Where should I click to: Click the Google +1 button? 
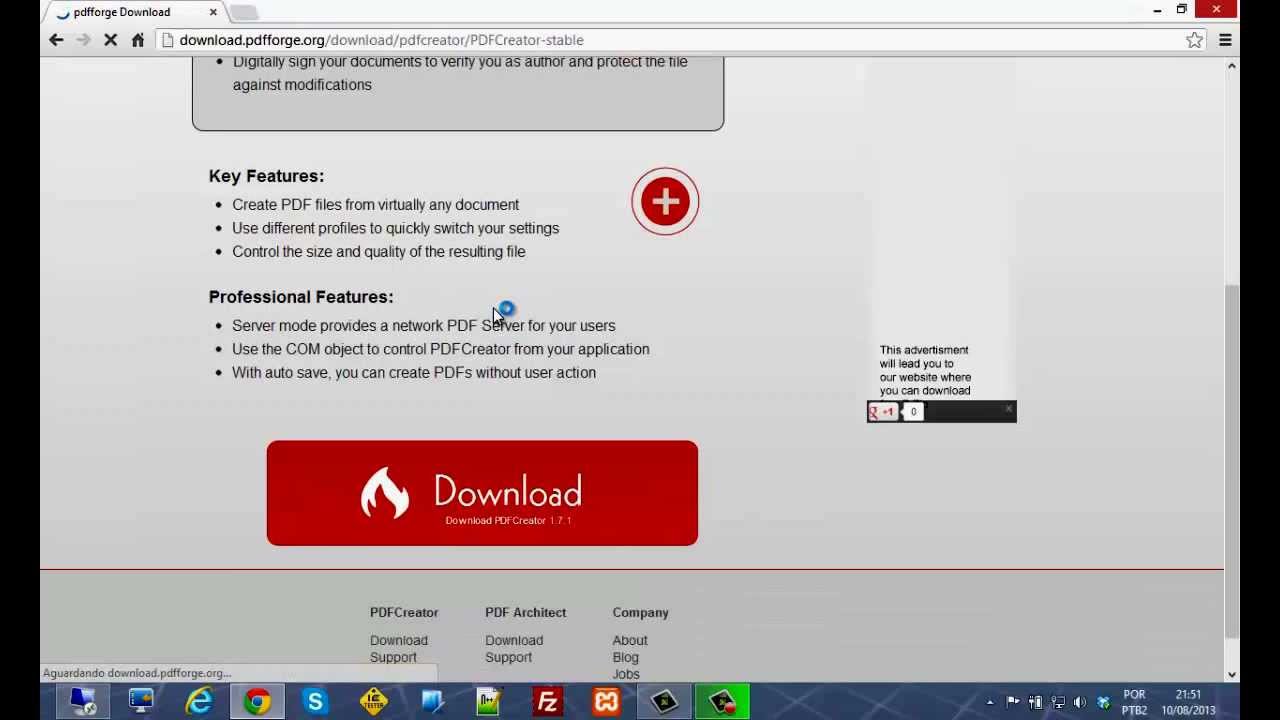(882, 412)
